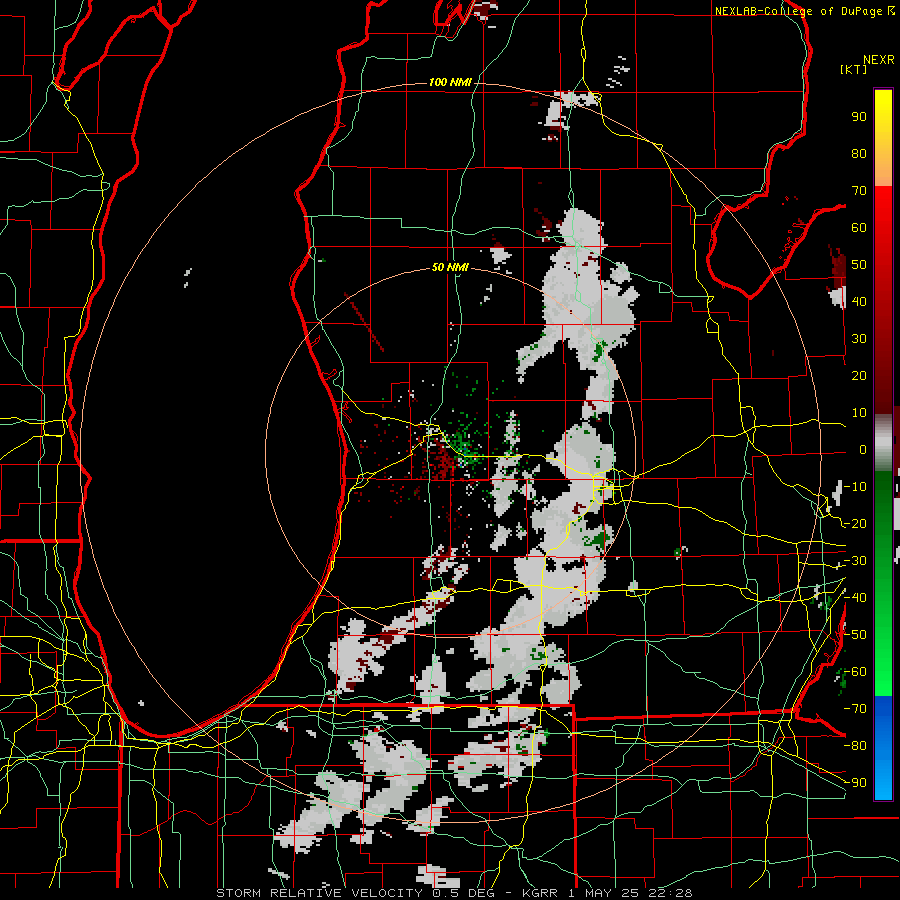
Task: Click the KT units label above the color scale
Action: [854, 69]
